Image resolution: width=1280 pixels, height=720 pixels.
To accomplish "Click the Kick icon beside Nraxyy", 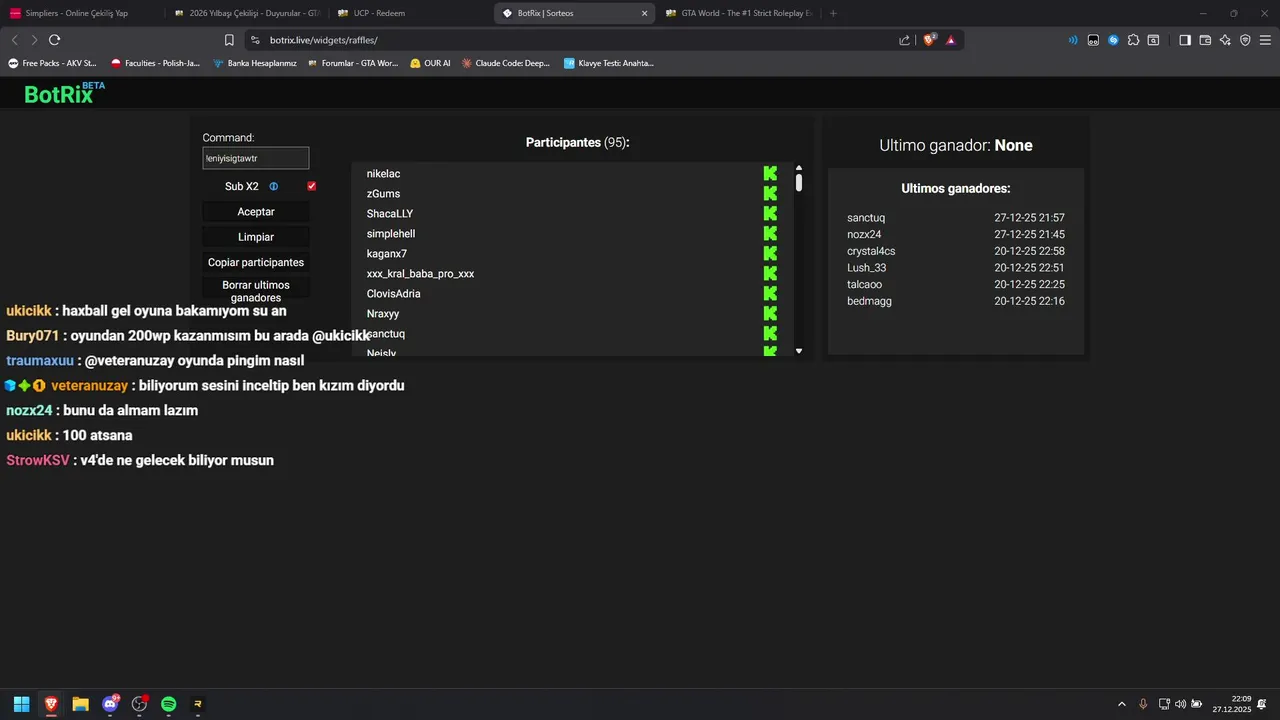I will [x=770, y=314].
